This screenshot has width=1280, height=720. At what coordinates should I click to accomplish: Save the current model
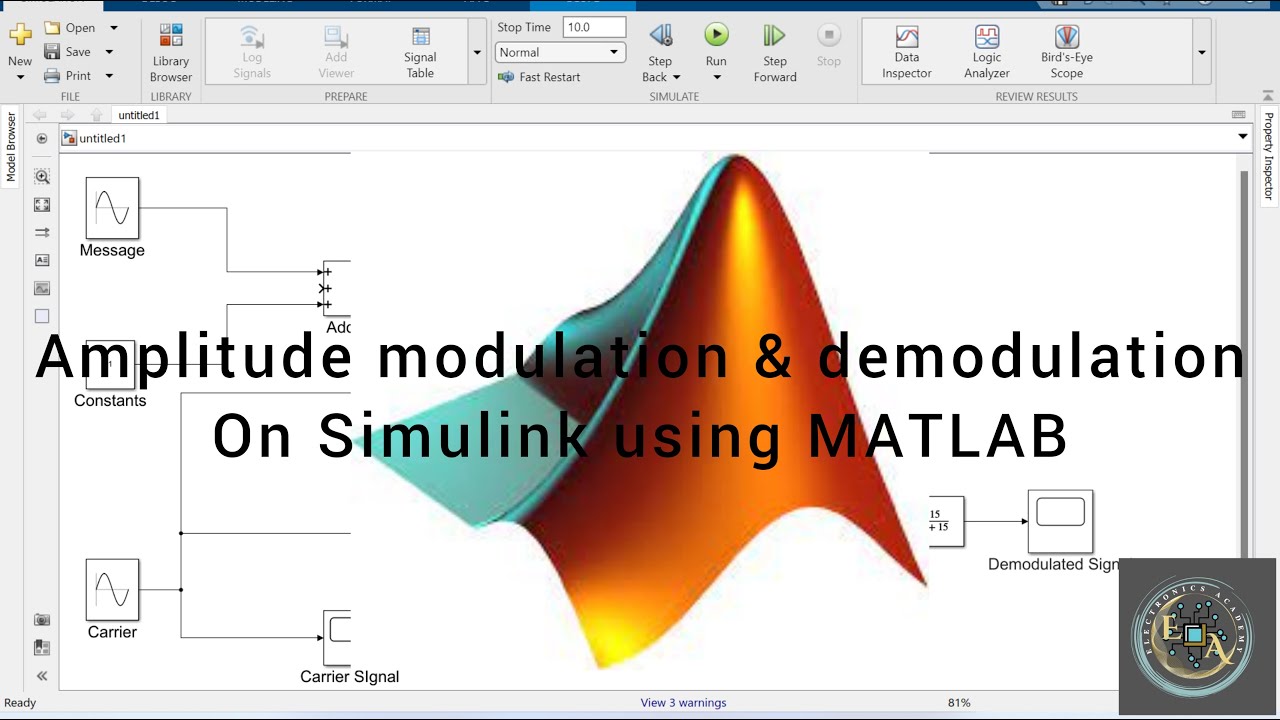point(68,52)
